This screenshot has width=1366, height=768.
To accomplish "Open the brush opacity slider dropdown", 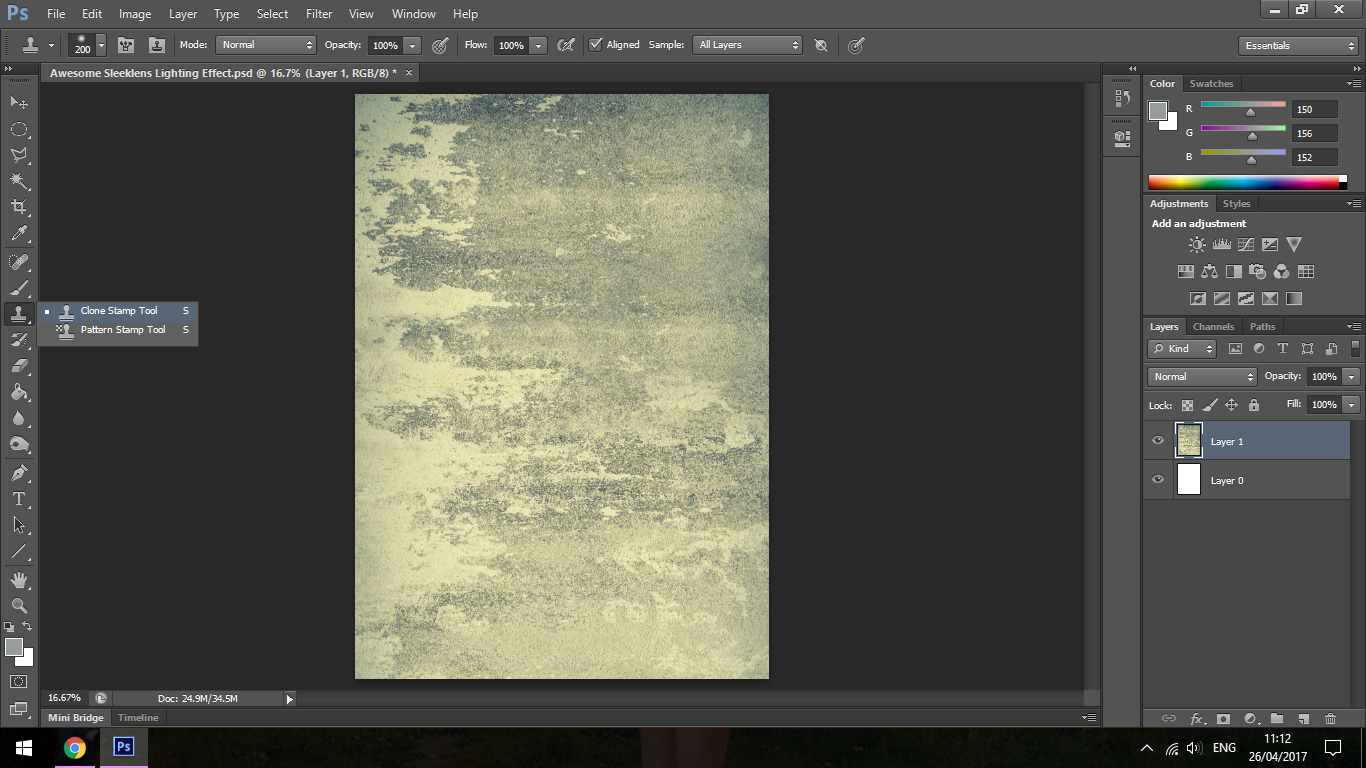I will (412, 45).
